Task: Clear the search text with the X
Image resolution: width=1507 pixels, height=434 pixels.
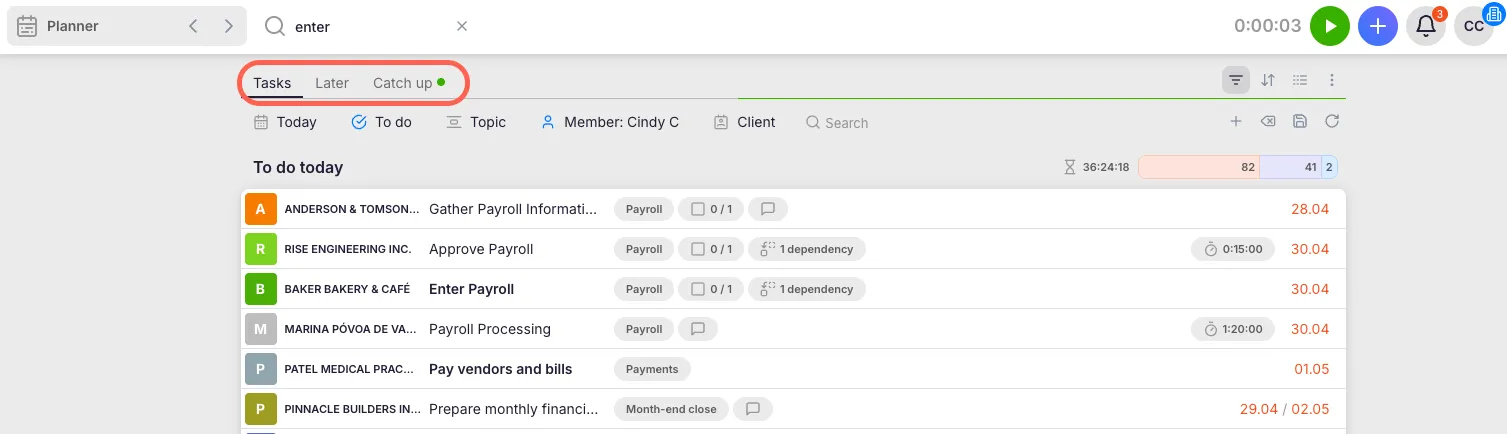Action: click(462, 27)
